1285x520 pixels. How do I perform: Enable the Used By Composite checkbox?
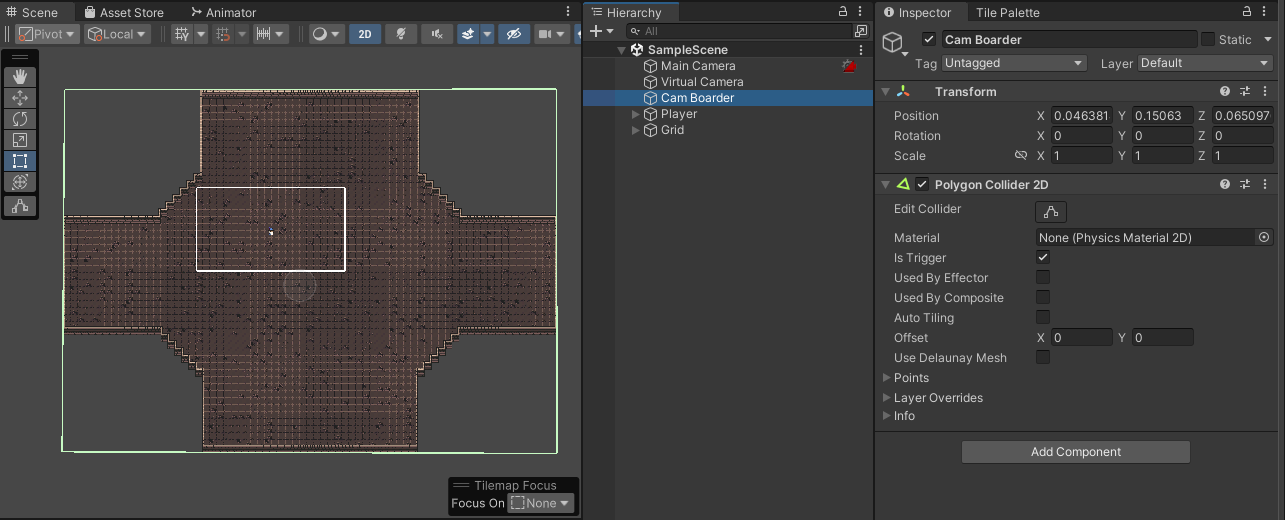(1043, 298)
